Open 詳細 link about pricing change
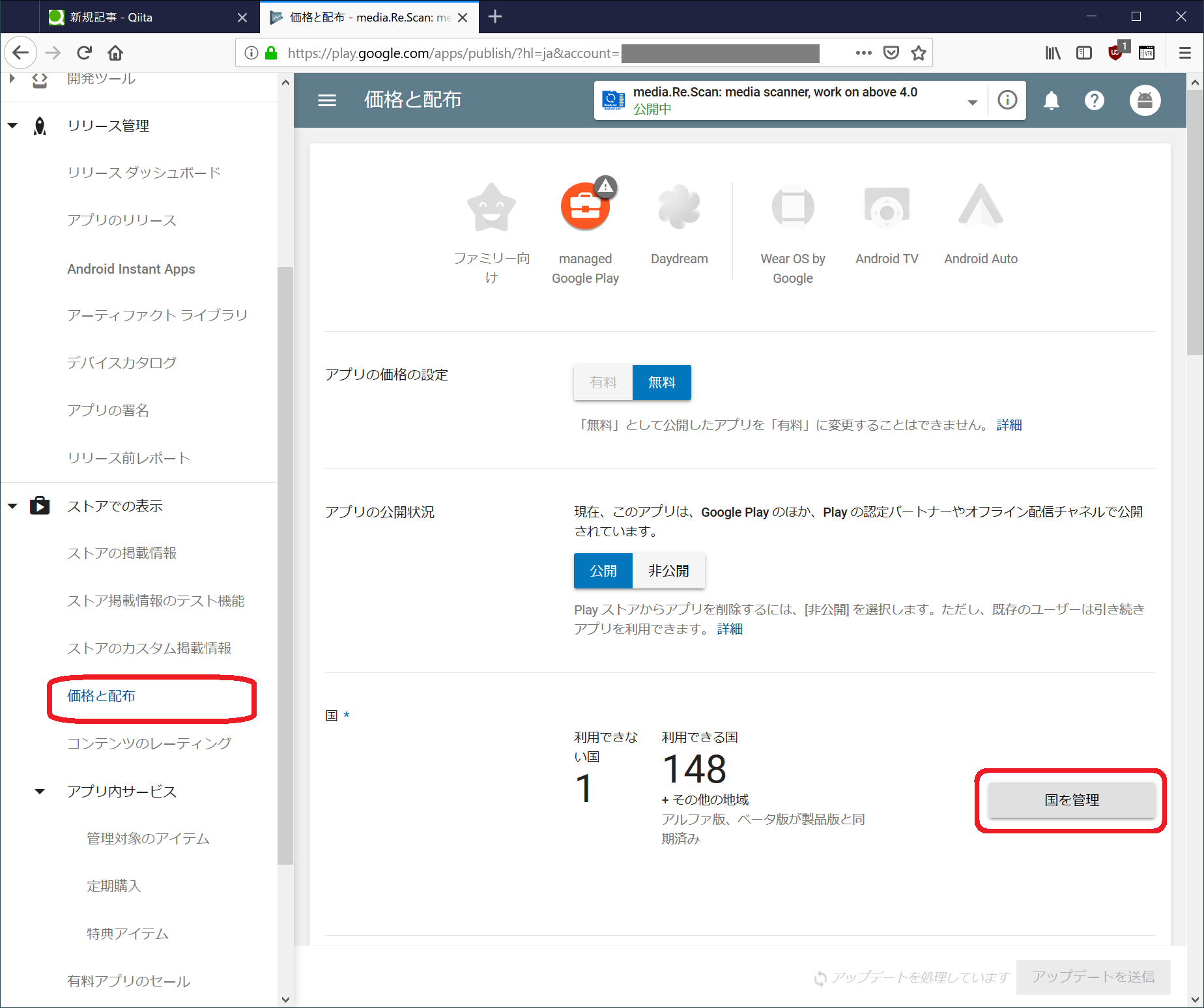 [x=1009, y=425]
